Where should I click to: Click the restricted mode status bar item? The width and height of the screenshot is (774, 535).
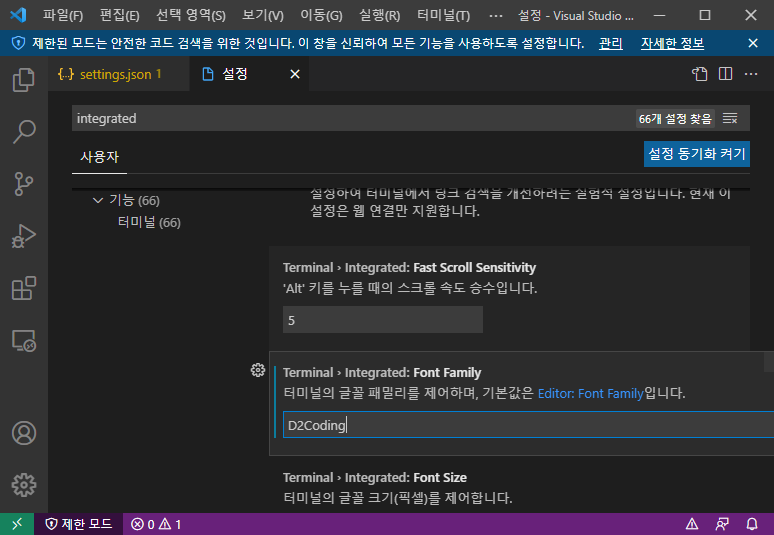coord(78,524)
